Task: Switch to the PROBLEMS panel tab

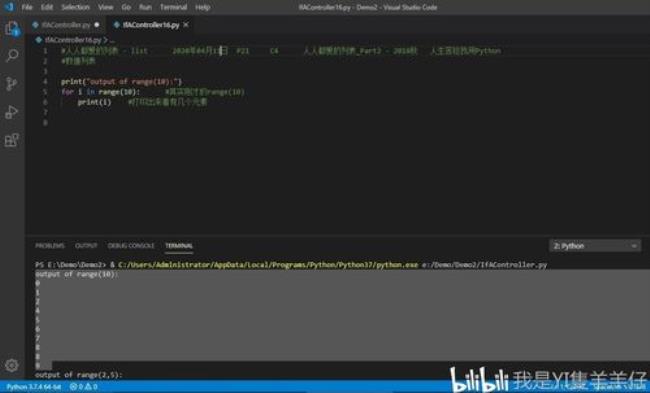Action: point(50,246)
